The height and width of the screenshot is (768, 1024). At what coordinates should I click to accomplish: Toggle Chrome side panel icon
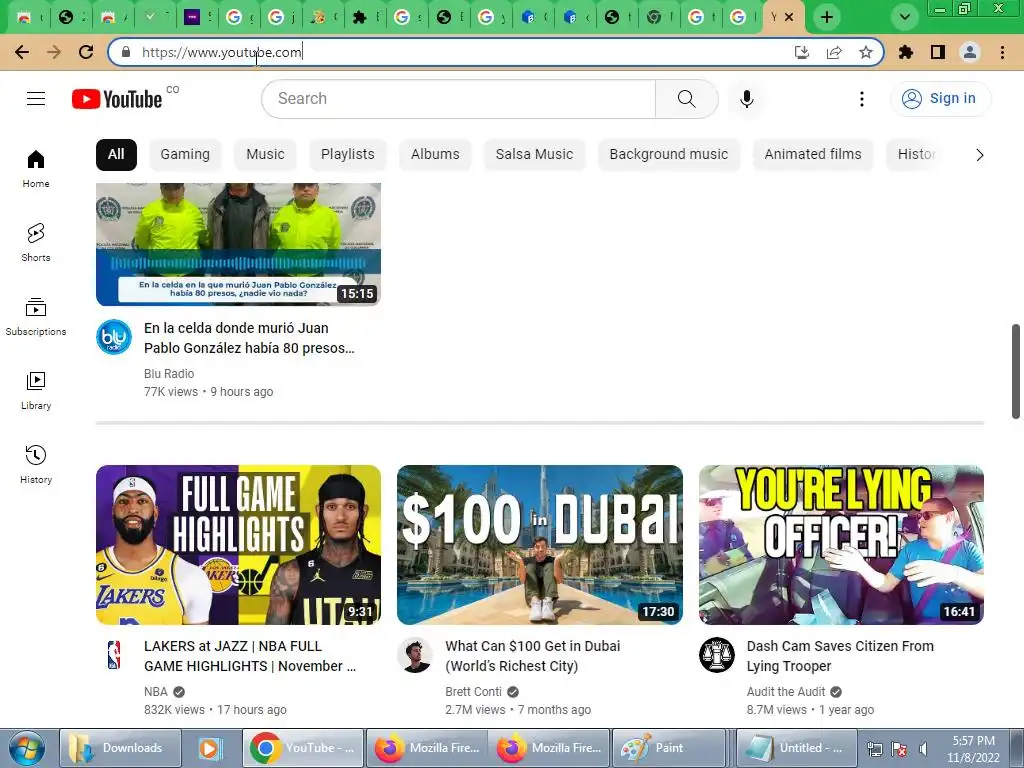[938, 52]
